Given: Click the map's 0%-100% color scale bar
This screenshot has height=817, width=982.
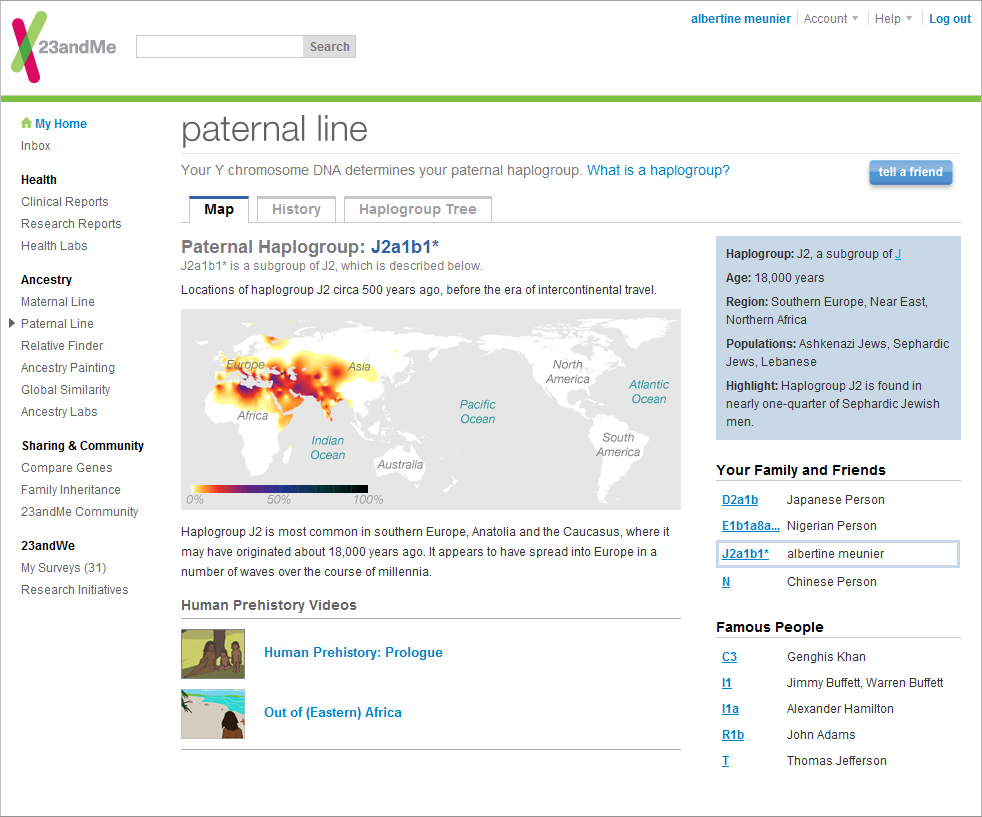Looking at the screenshot, I should [x=280, y=489].
